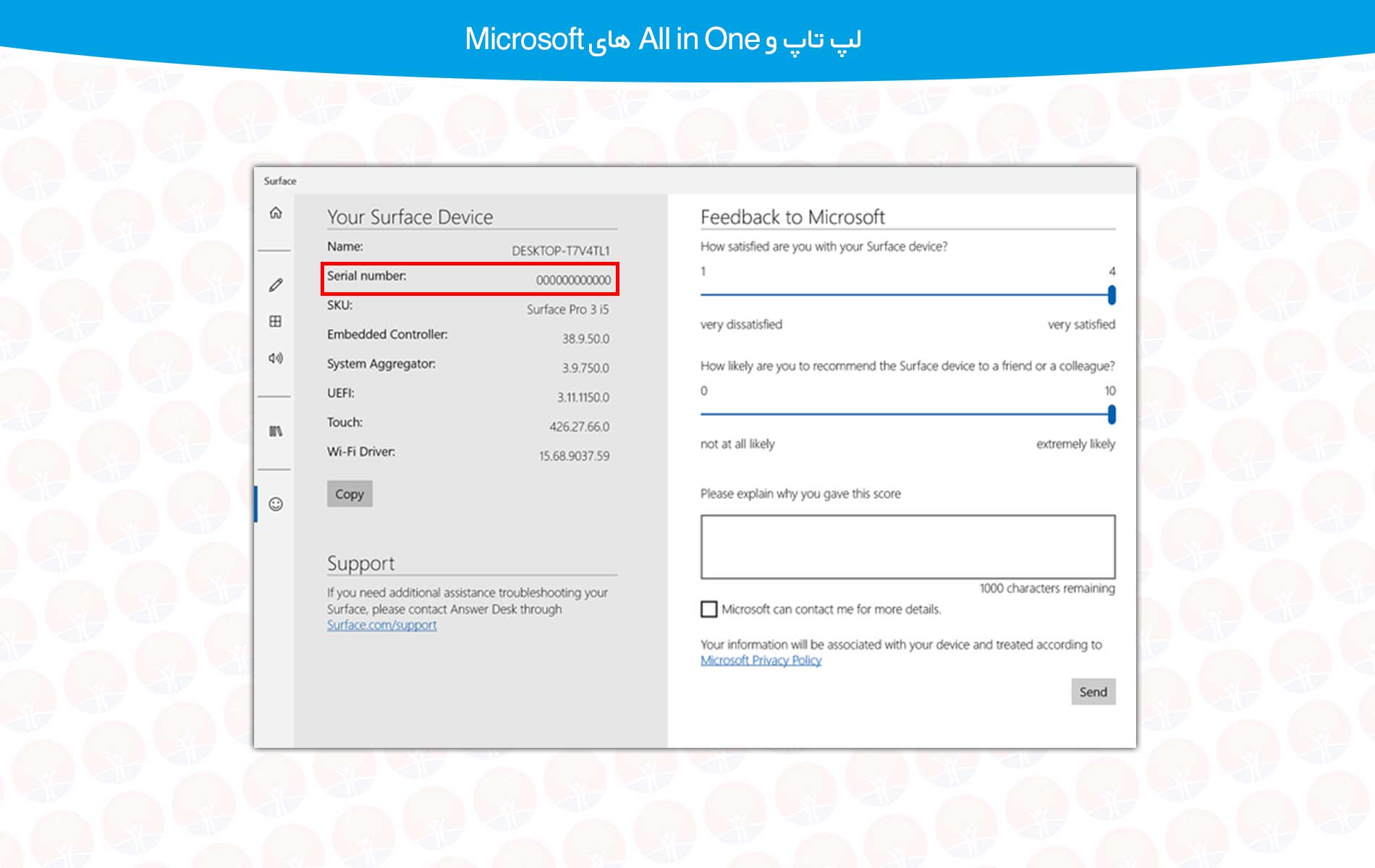This screenshot has height=868, width=1375.
Task: Click the satisfaction slider handle
Action: [1112, 294]
